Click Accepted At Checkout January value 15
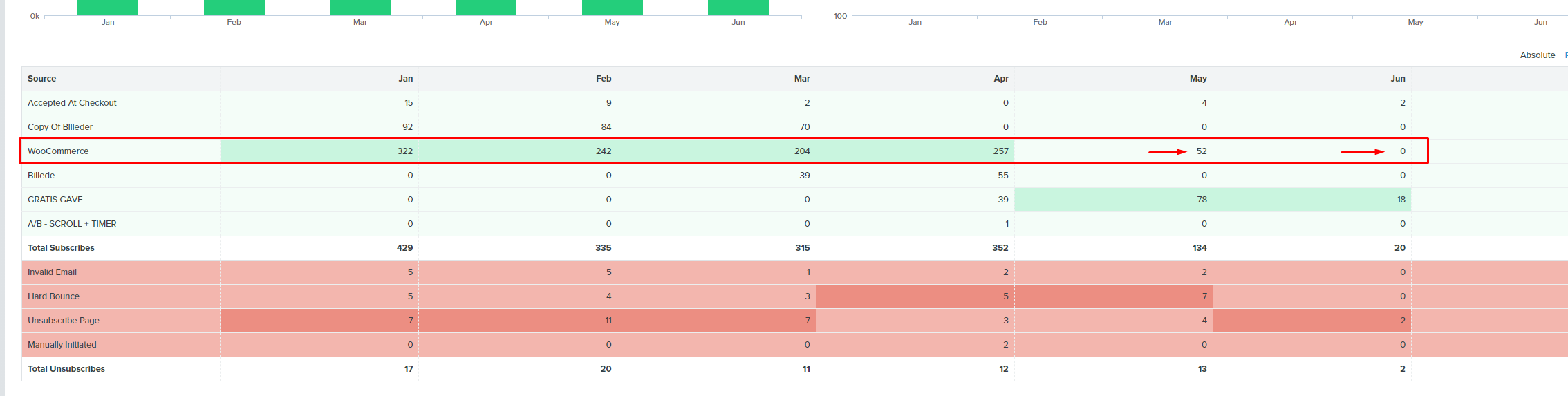1568x396 pixels. coord(409,103)
